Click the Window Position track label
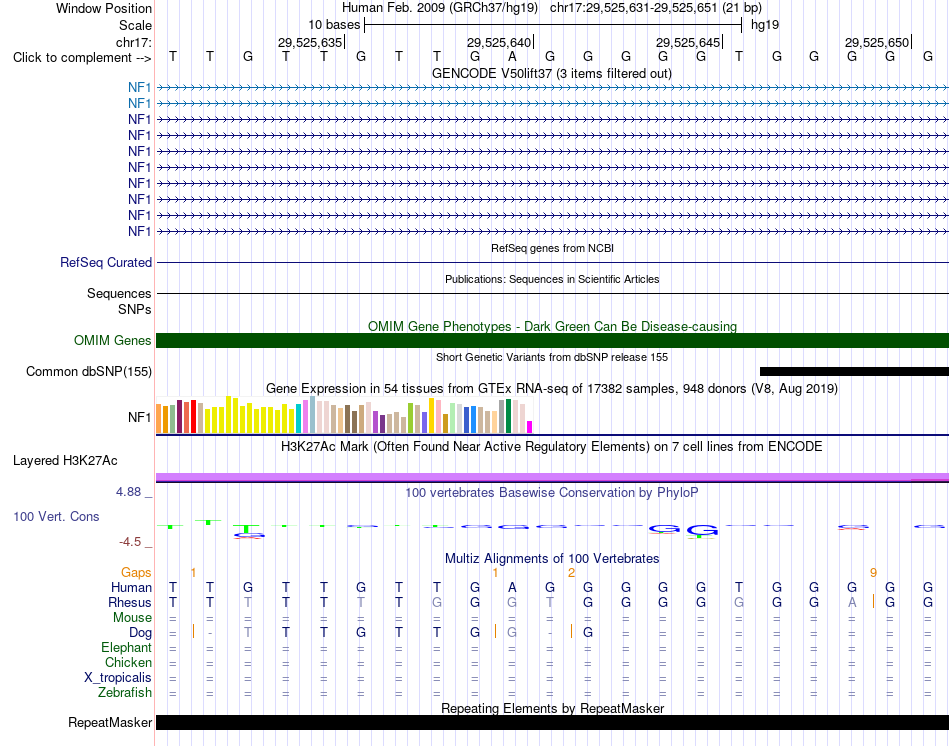This screenshot has width=950, height=746. (104, 8)
